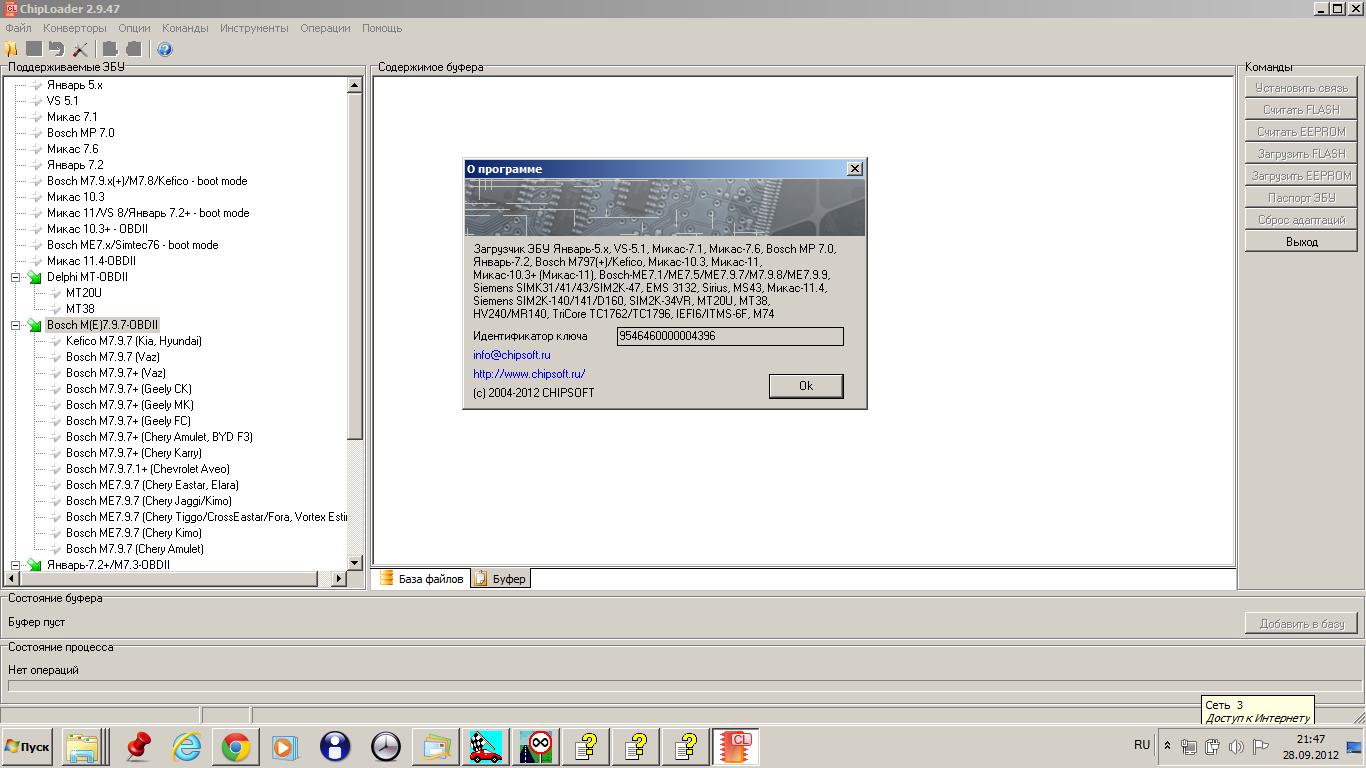Click the Считать EEPROM button
This screenshot has height=768, width=1366.
pos(1301,132)
